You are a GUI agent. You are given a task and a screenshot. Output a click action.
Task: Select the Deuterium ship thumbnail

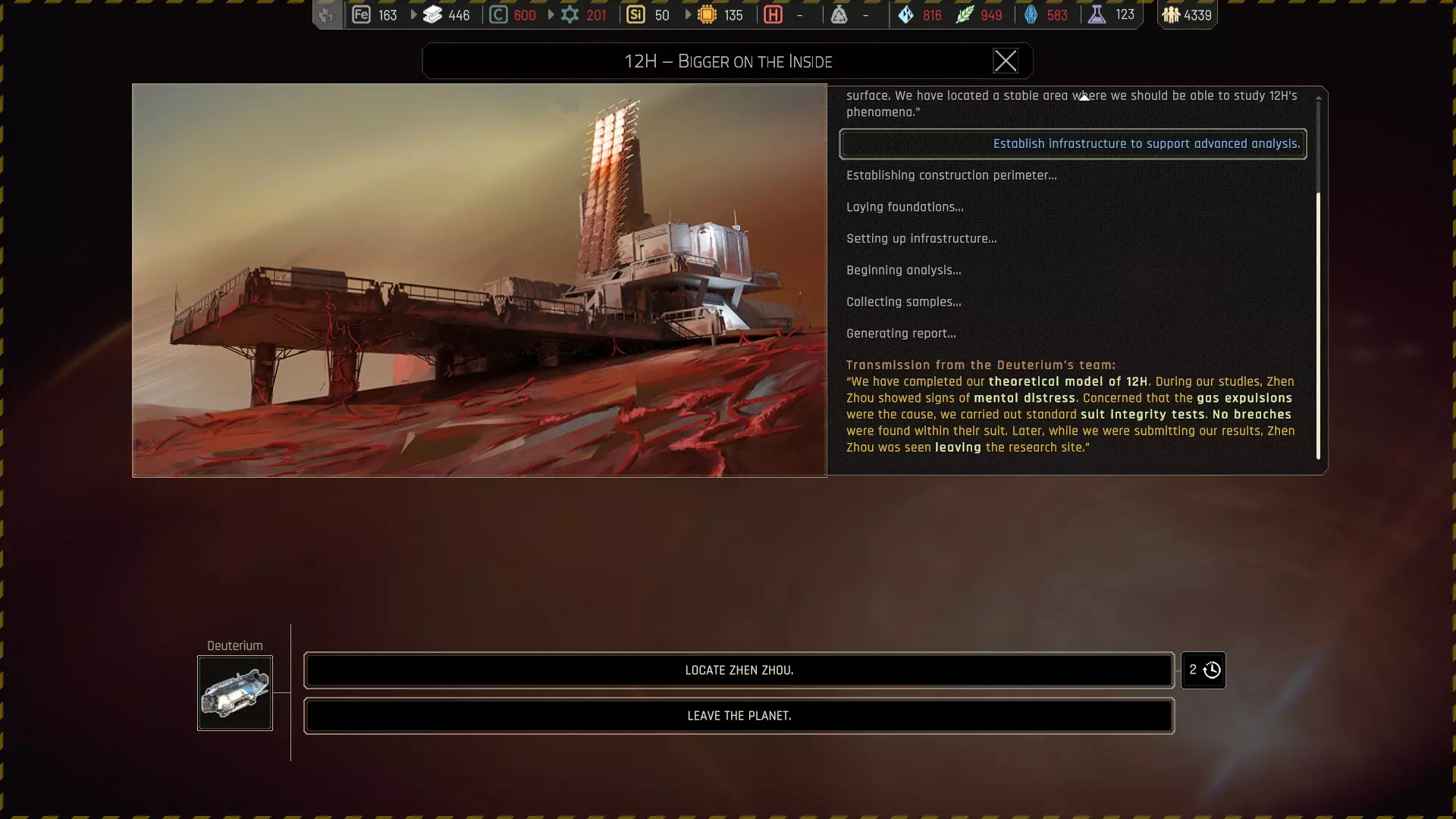(235, 693)
